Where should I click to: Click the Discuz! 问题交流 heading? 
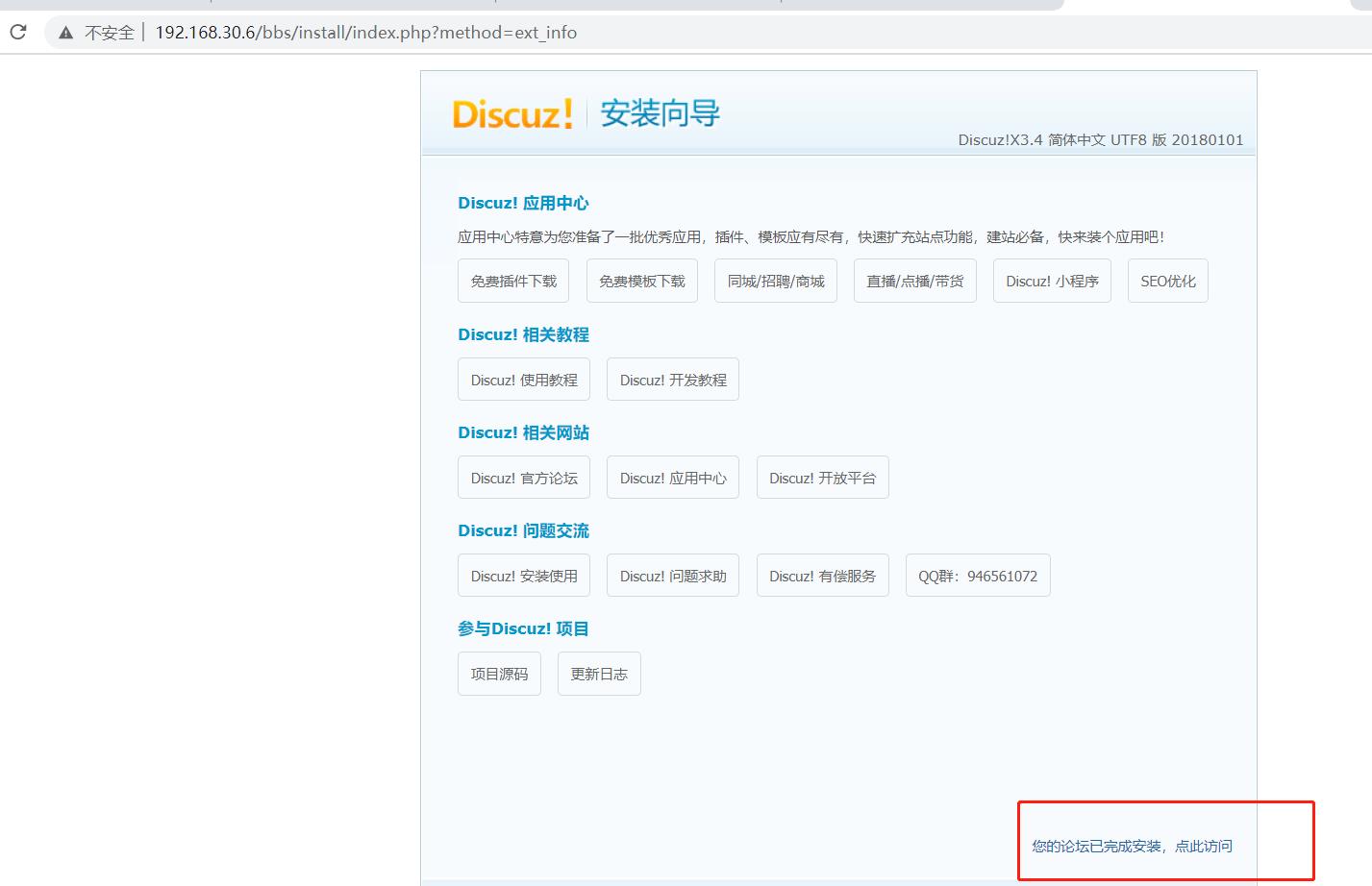[523, 530]
